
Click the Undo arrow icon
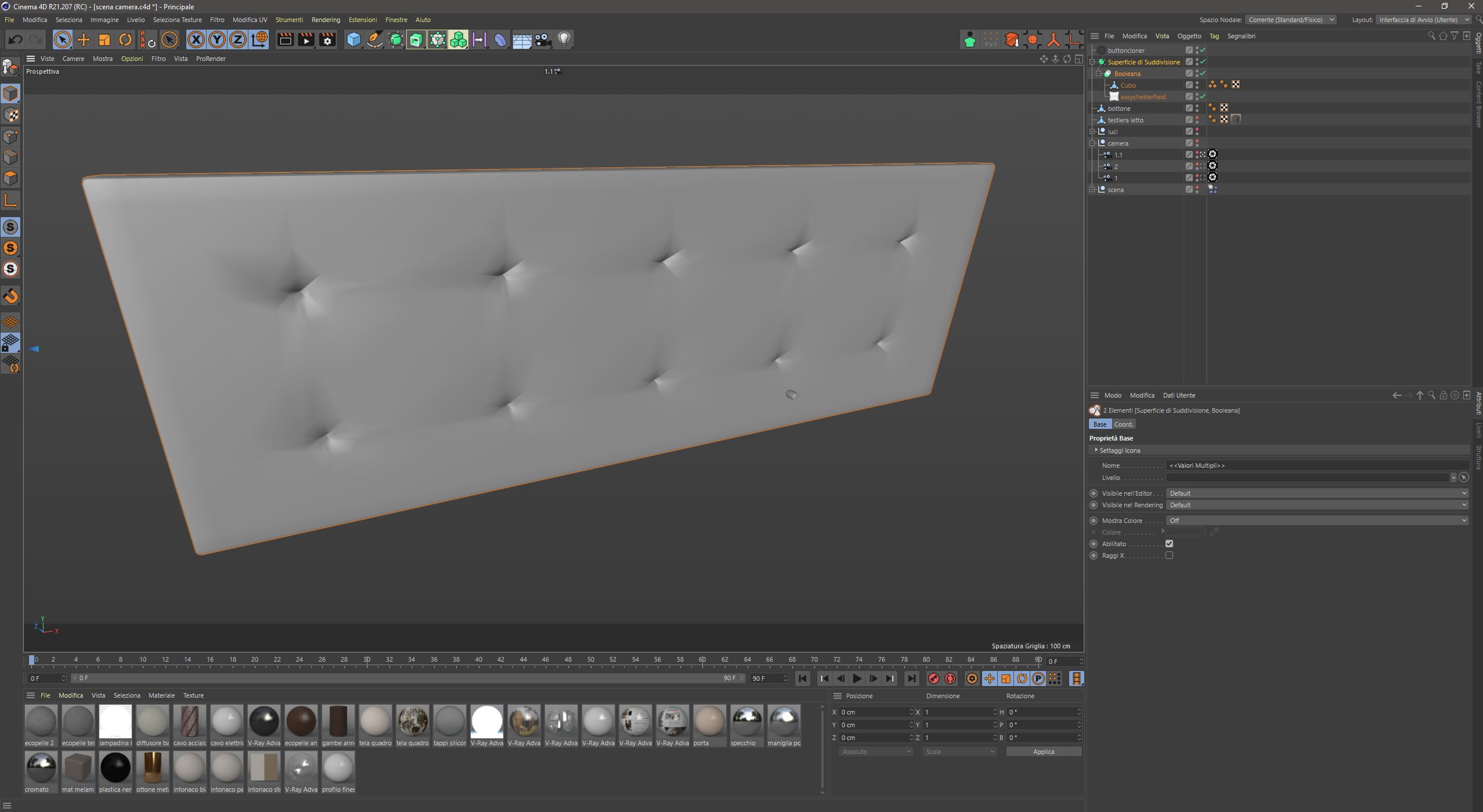click(x=16, y=39)
